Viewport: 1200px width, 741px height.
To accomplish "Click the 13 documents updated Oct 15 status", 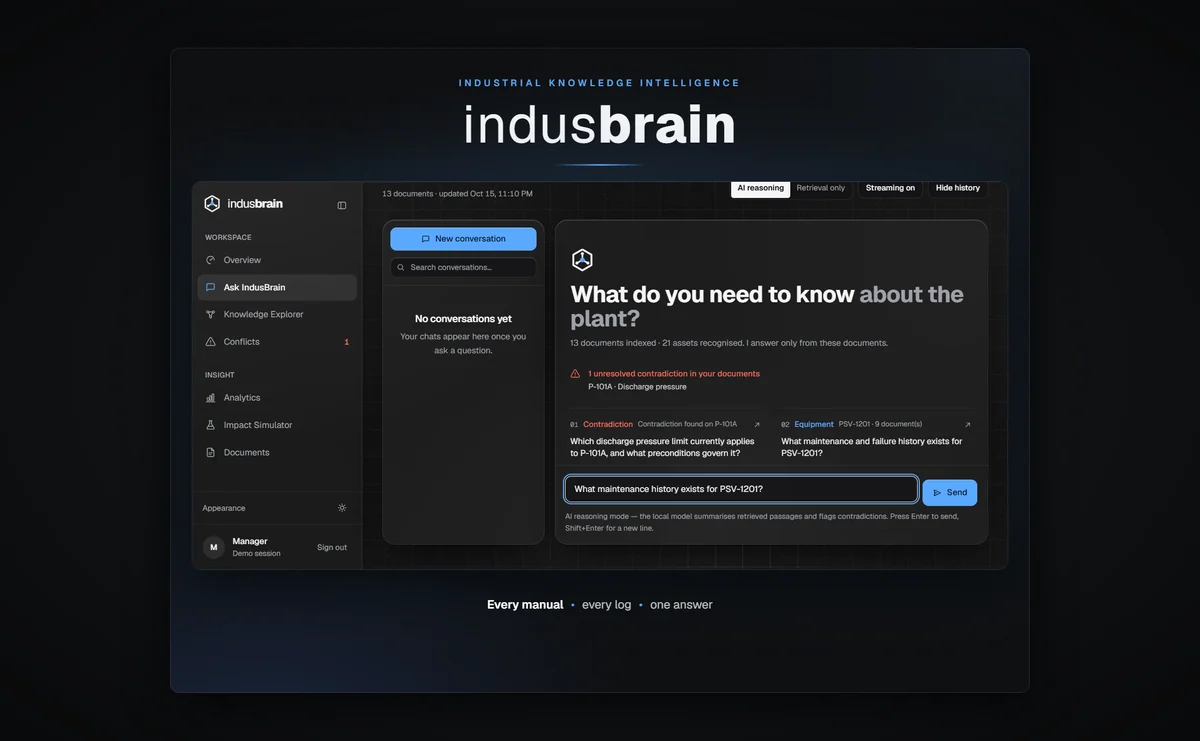I will pyautogui.click(x=457, y=193).
